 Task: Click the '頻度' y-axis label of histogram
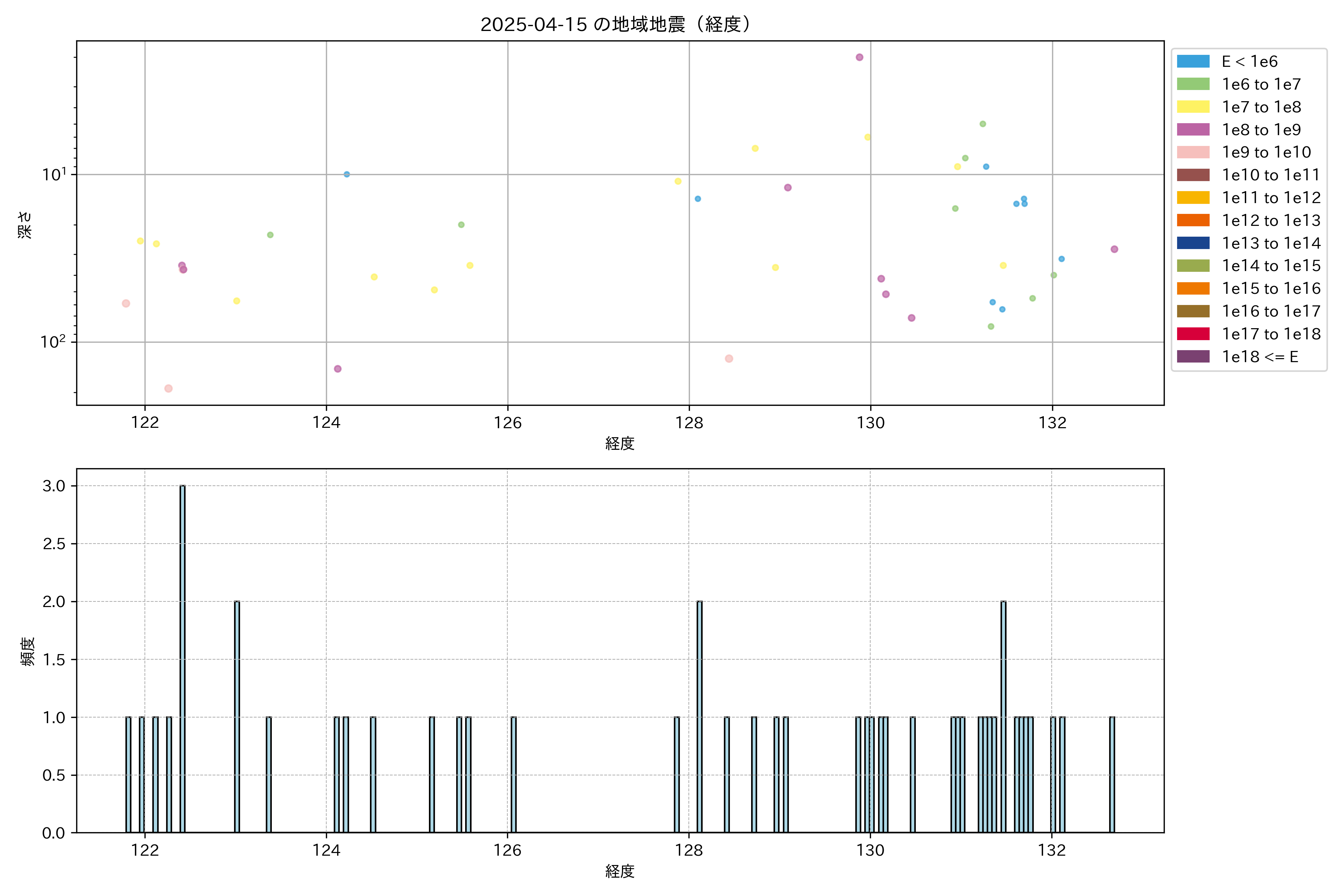pos(27,651)
